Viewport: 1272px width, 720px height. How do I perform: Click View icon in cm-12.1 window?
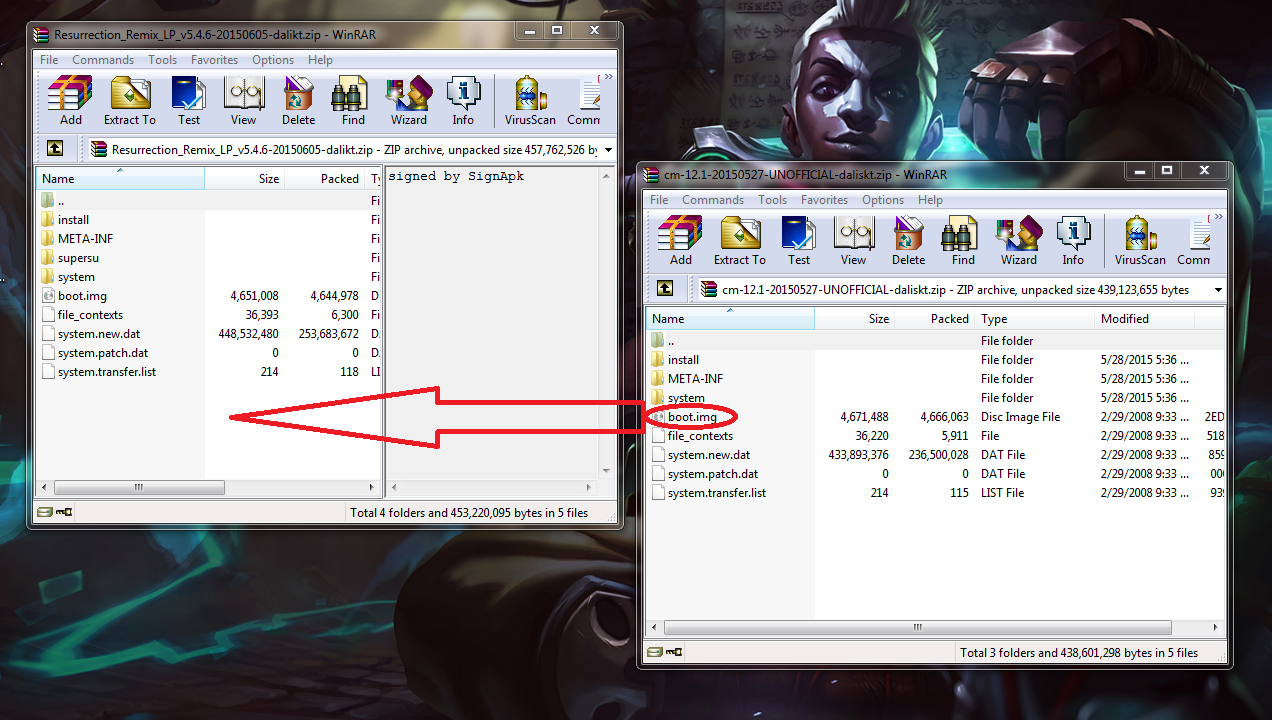[853, 240]
